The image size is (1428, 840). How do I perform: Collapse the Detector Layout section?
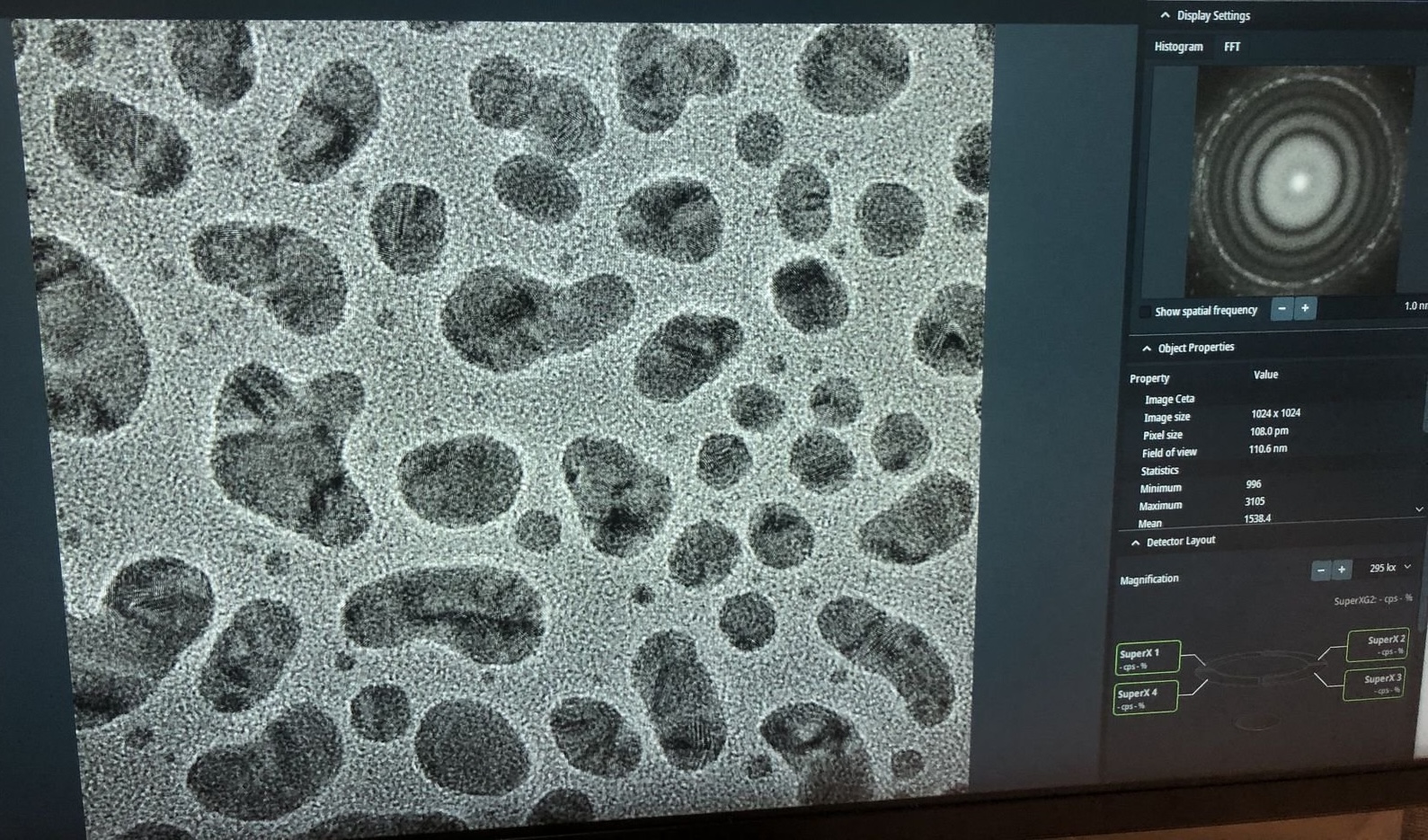tap(1135, 543)
